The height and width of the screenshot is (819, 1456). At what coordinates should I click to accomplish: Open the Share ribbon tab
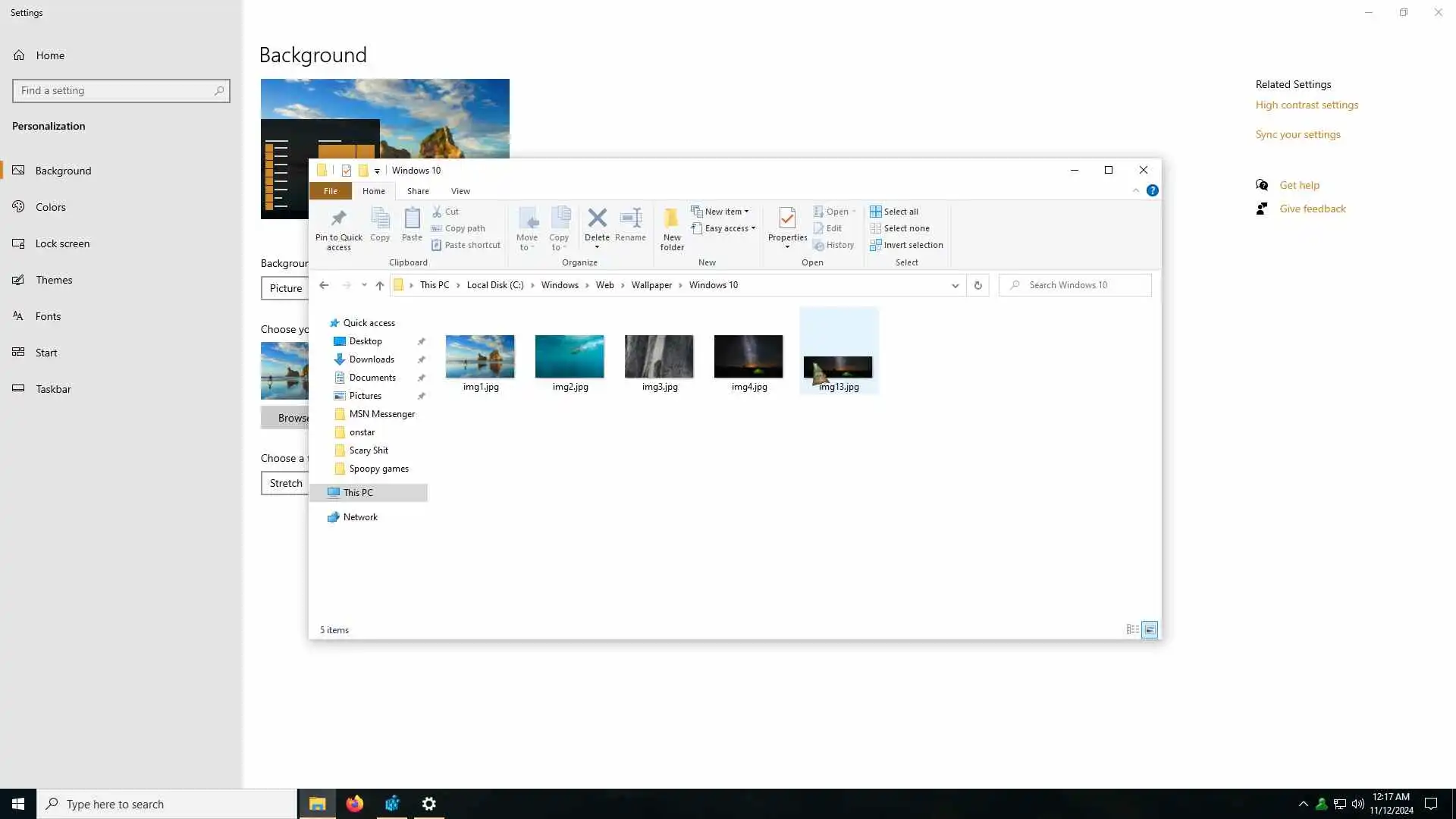click(x=418, y=191)
